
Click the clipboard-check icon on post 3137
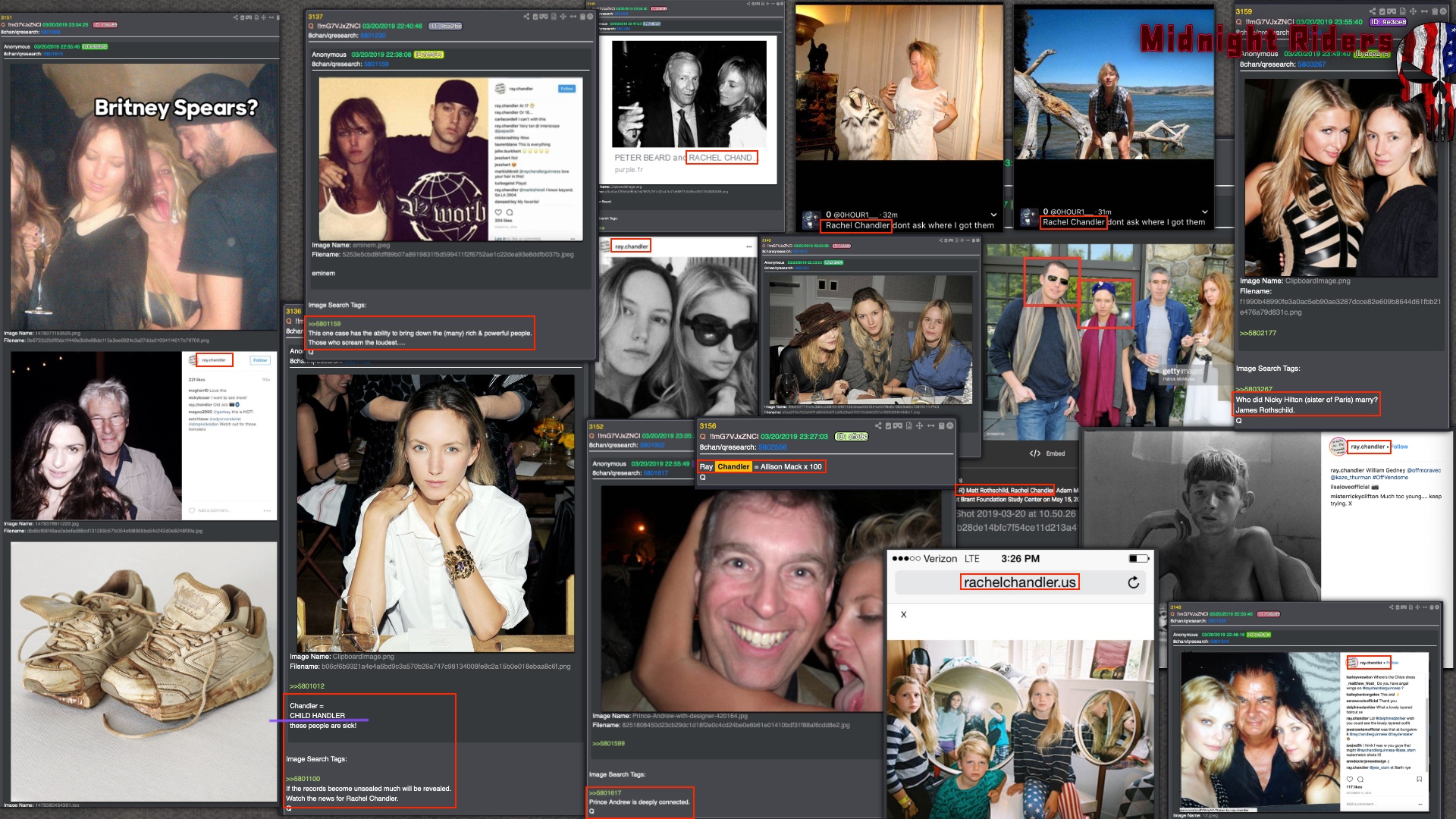click(x=535, y=16)
